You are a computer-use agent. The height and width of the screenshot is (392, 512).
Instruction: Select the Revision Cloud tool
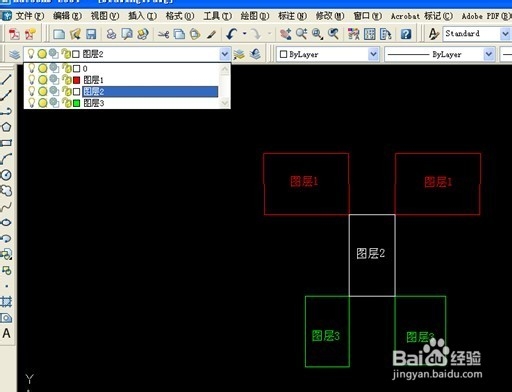(x=6, y=191)
